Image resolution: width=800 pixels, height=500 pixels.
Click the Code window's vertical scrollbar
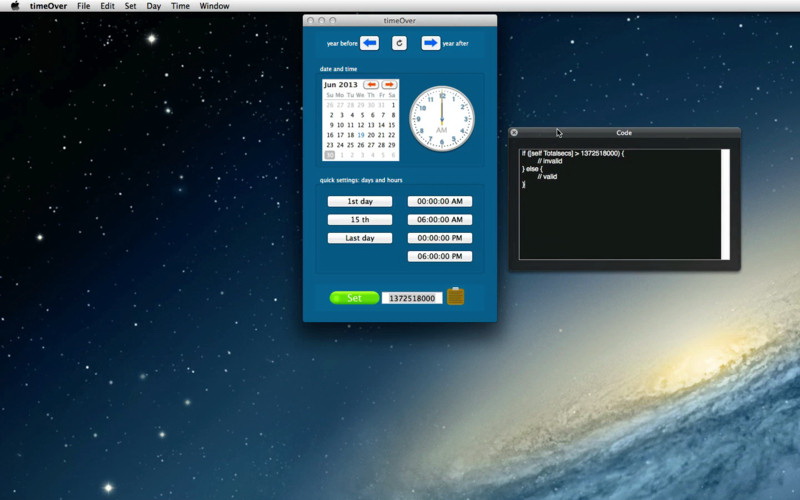(x=725, y=204)
